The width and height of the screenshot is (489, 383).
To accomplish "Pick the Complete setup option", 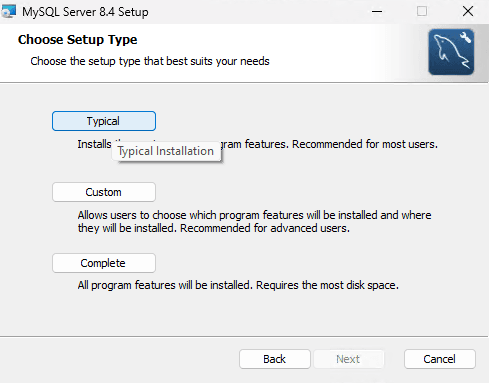I will coord(104,263).
